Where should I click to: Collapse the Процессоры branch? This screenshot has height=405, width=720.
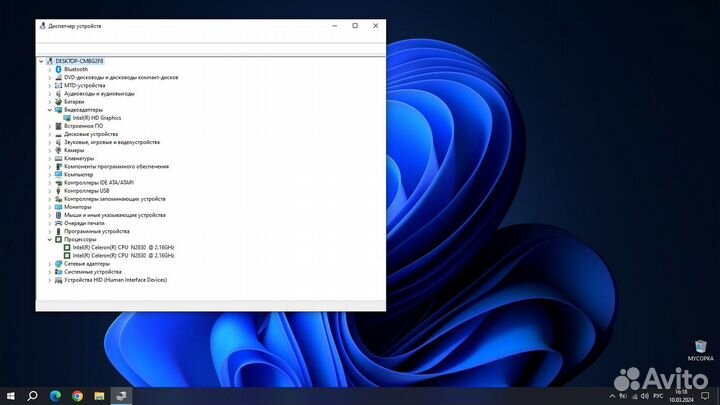(50, 240)
